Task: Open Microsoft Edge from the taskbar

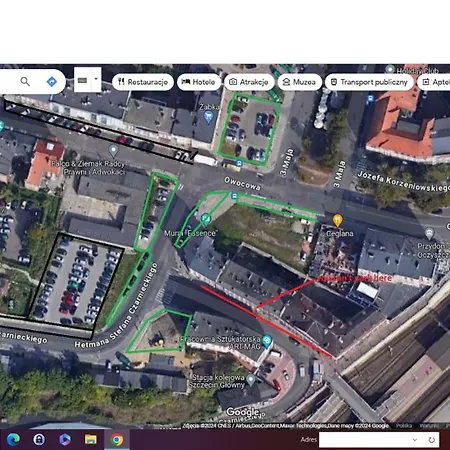Action: click(13, 440)
